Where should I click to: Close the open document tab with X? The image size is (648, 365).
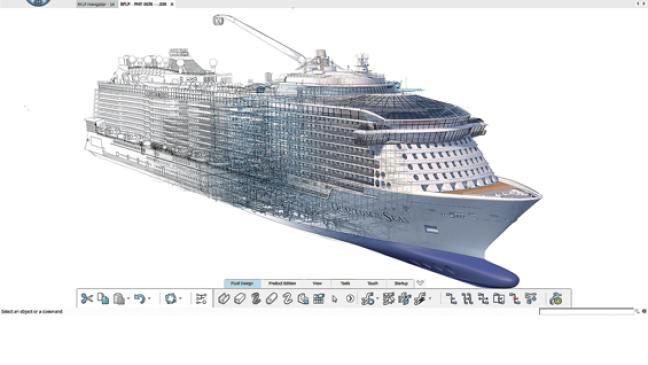172,4
